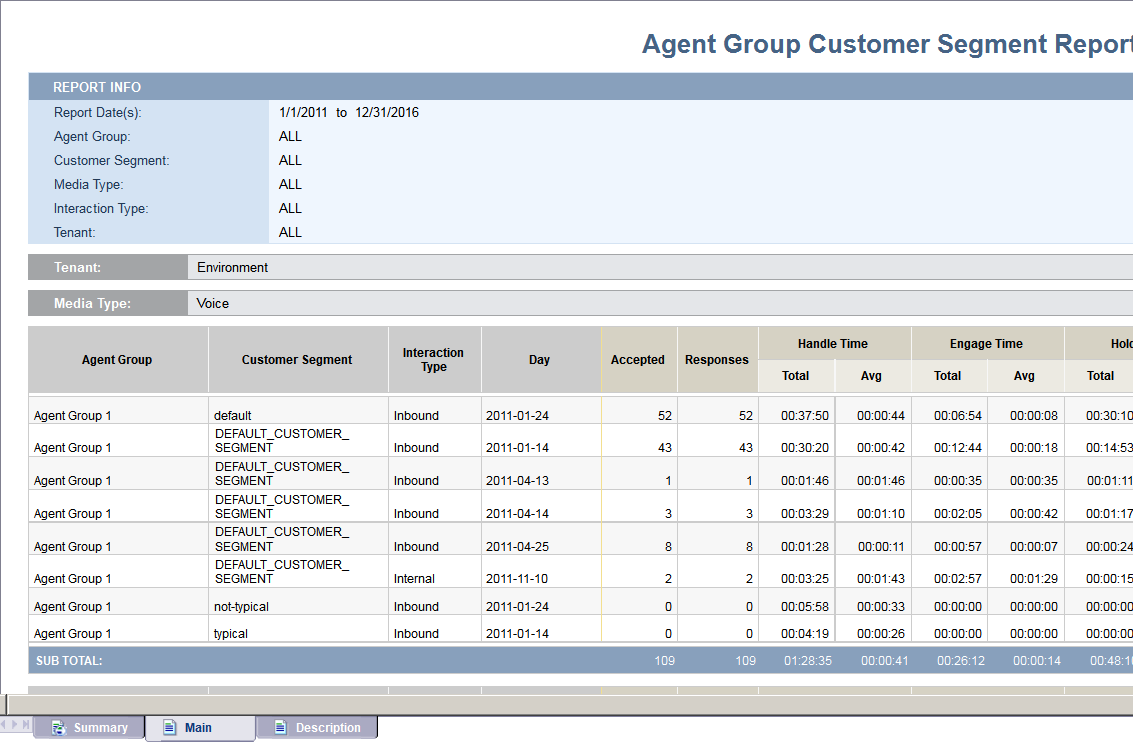1133x746 pixels.
Task: Click the horizontal scrollbar above the tabs
Action: click(x=570, y=704)
